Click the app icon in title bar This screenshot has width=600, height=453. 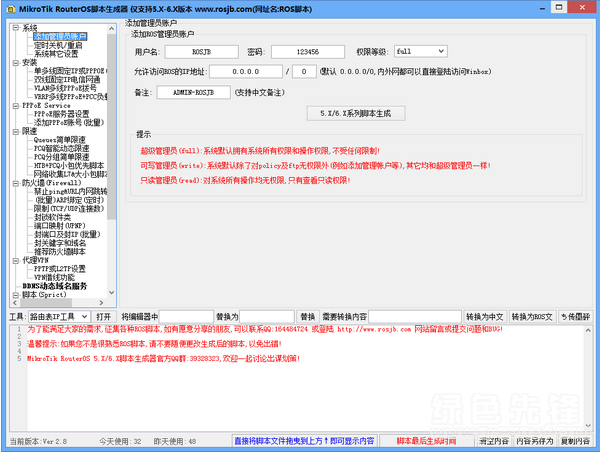click(x=11, y=9)
